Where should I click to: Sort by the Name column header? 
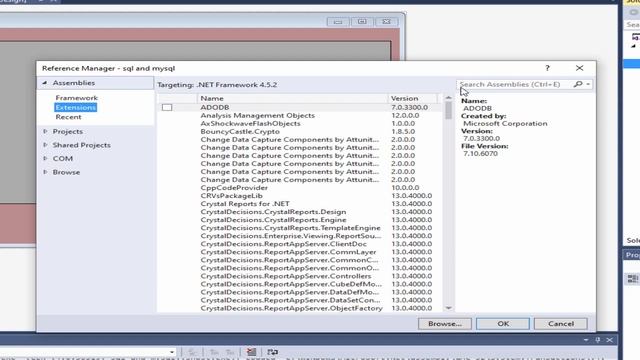pyautogui.click(x=292, y=98)
